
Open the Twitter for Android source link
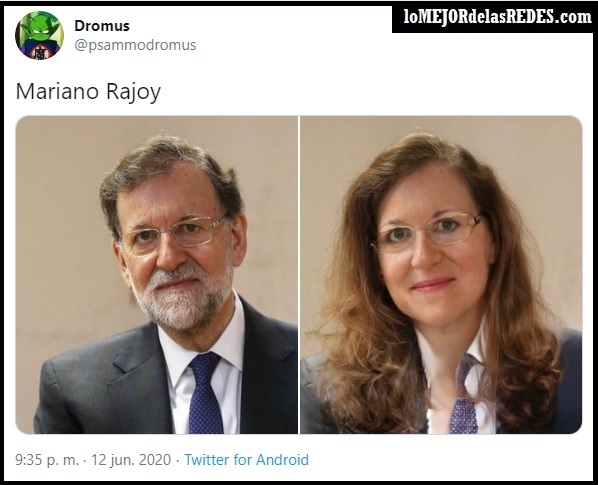[246, 460]
